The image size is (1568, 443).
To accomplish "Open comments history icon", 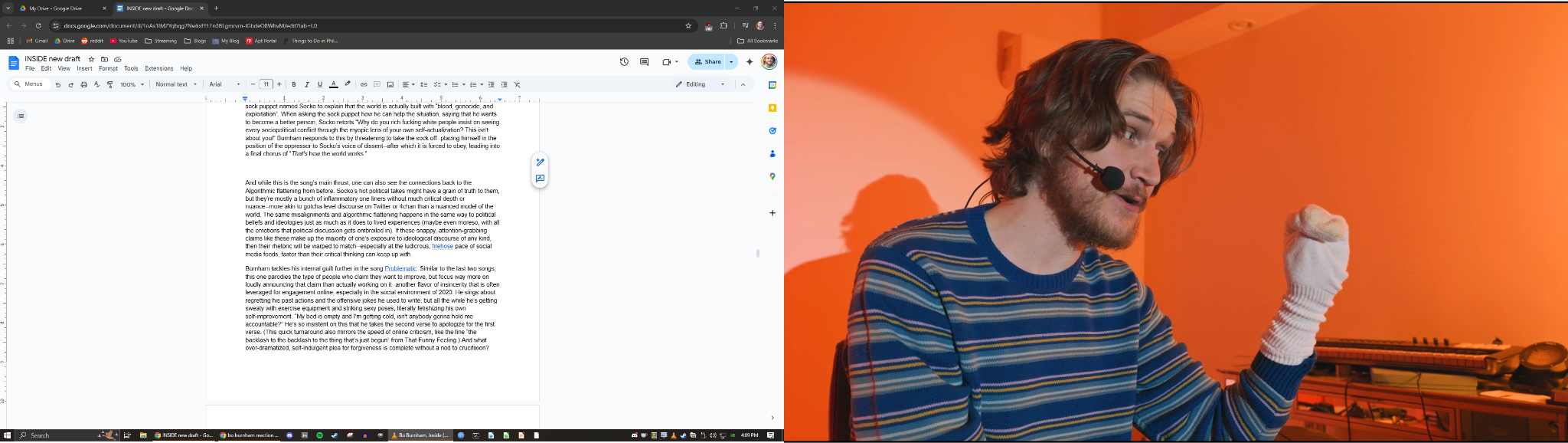I will tap(644, 62).
